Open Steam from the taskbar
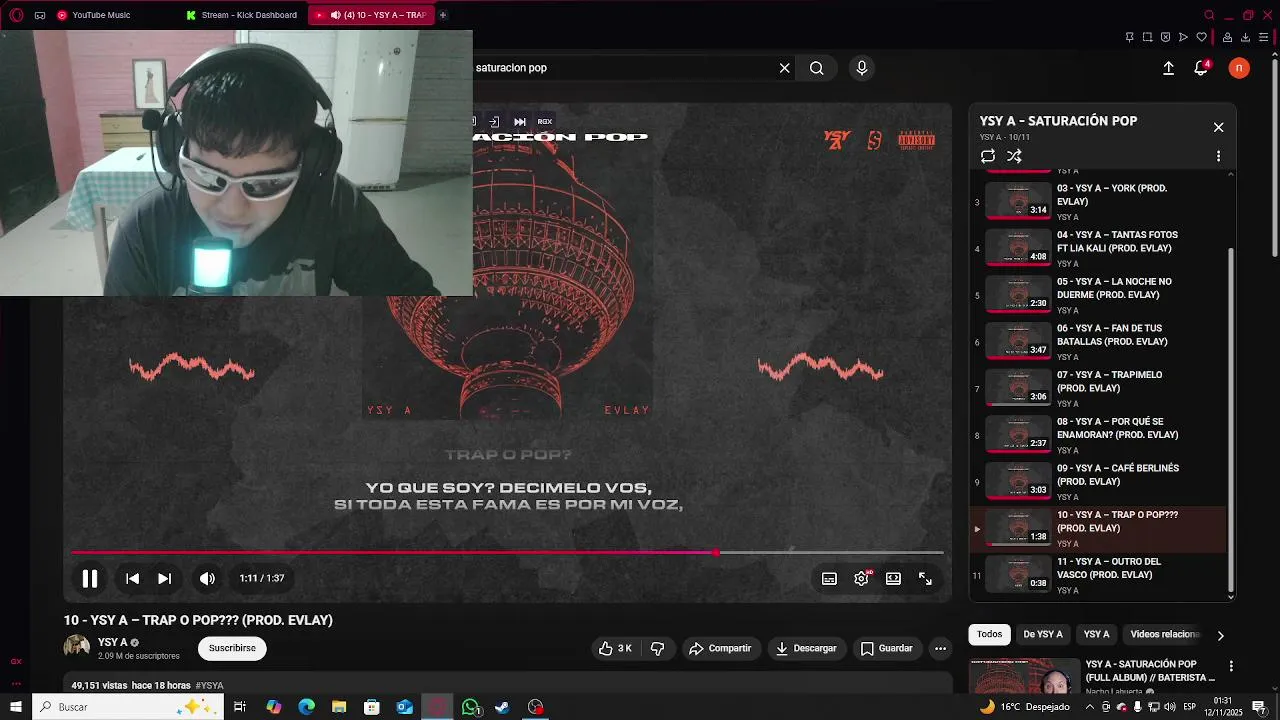This screenshot has height=720, width=1280. coord(502,707)
